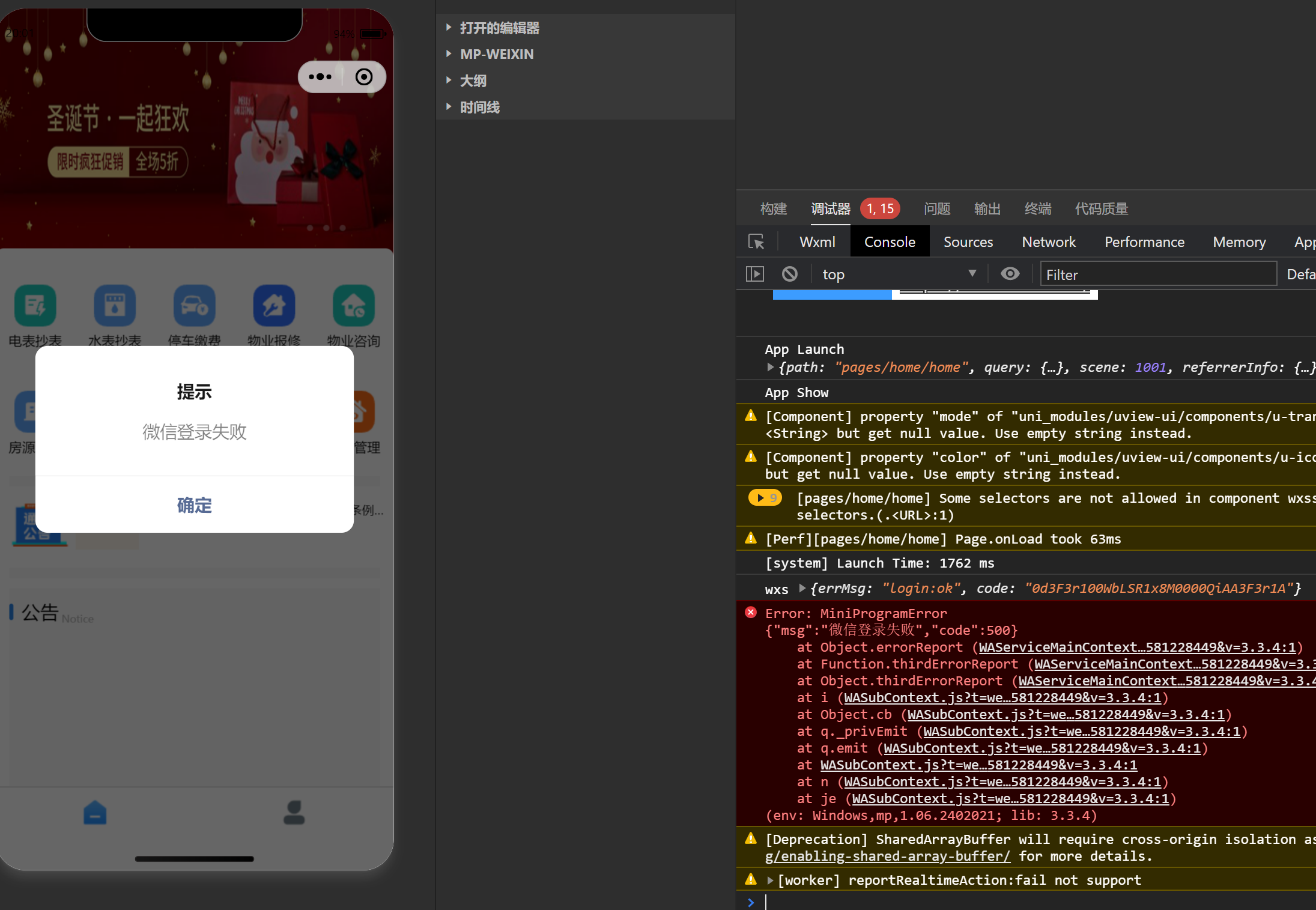The height and width of the screenshot is (910, 1316).
Task: Expand the App Launch path object
Action: pos(770,367)
